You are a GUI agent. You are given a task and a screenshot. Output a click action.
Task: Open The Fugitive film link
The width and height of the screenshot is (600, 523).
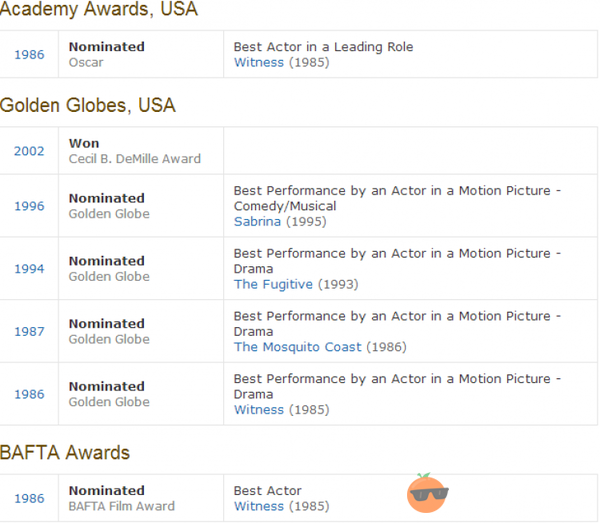[273, 284]
